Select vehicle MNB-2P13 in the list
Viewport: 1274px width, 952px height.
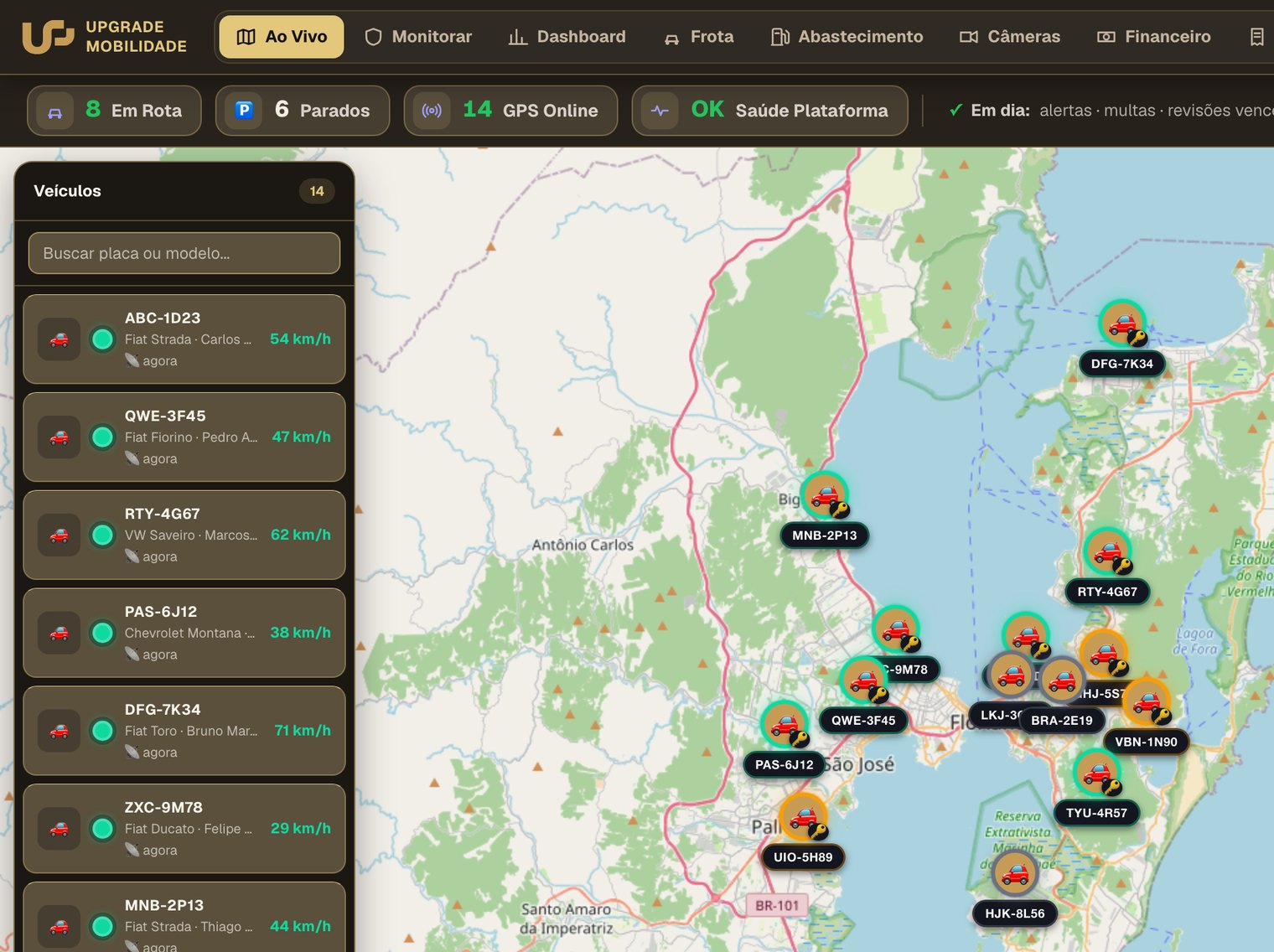(x=184, y=917)
